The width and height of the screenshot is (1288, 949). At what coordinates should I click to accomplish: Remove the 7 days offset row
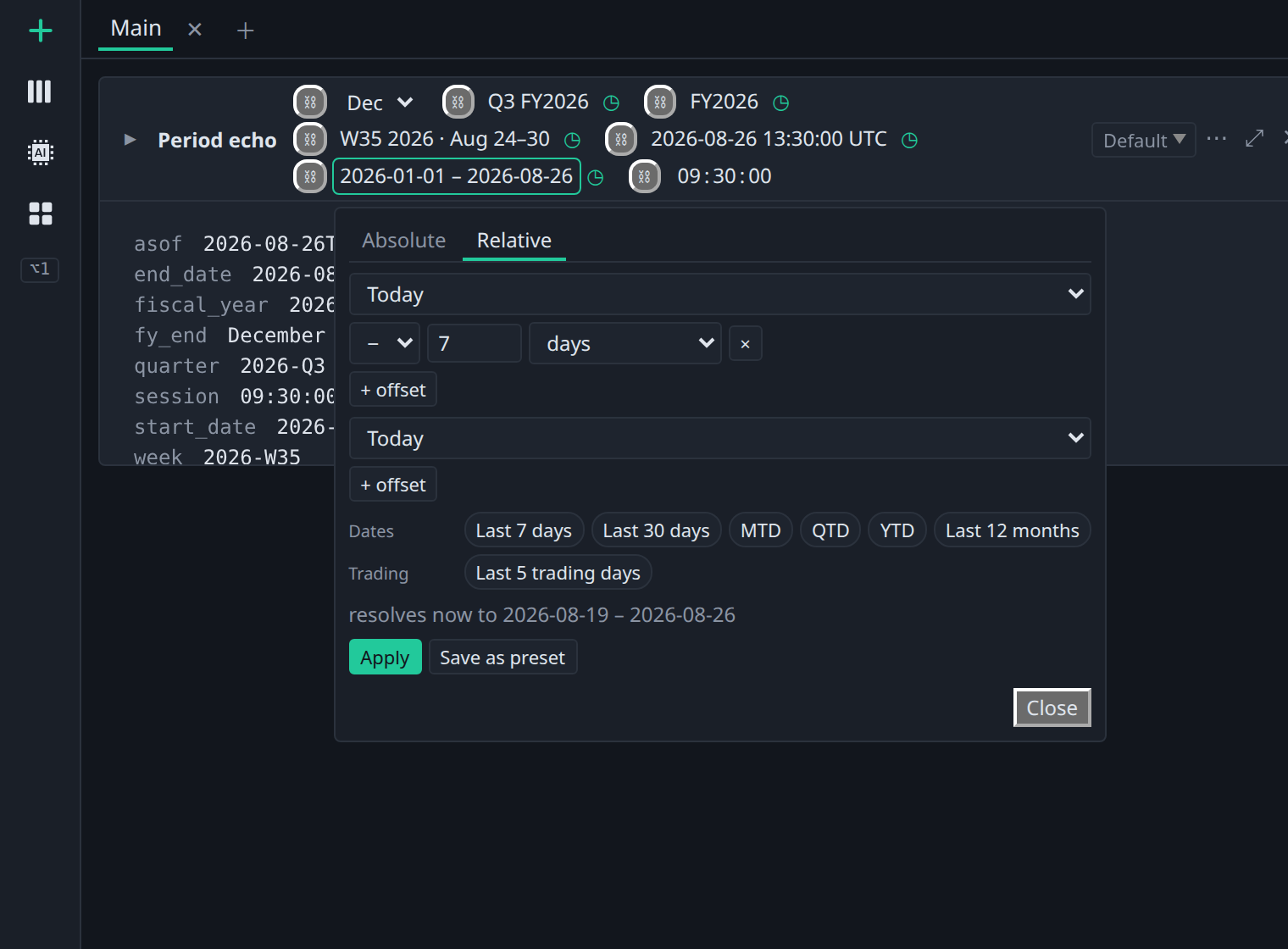pos(746,344)
